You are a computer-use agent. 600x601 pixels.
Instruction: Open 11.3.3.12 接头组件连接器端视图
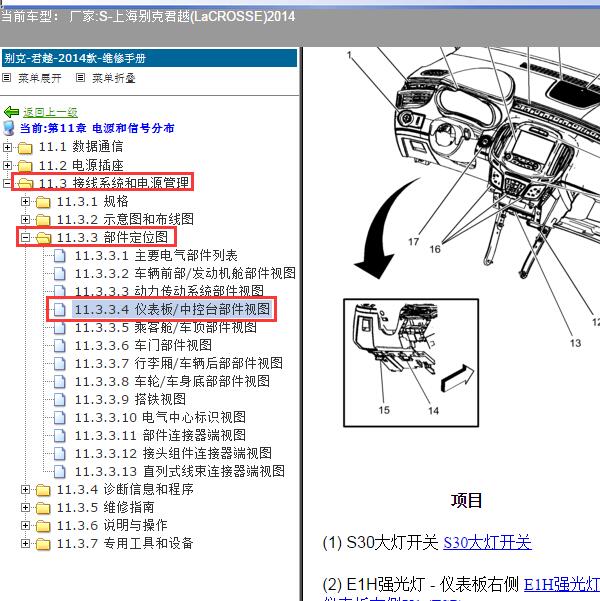(x=173, y=453)
